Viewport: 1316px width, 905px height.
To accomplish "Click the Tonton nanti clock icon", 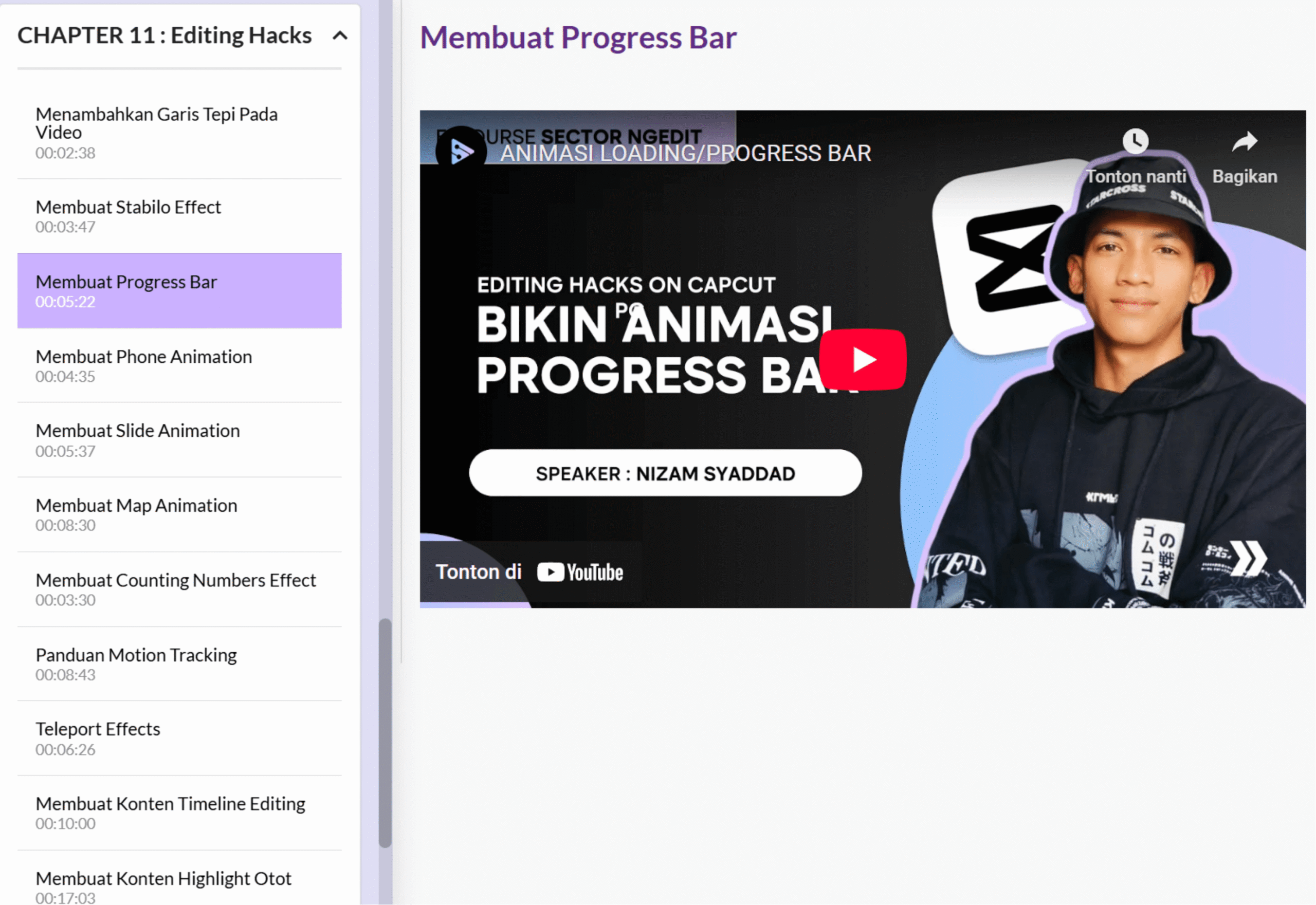I will click(x=1135, y=141).
